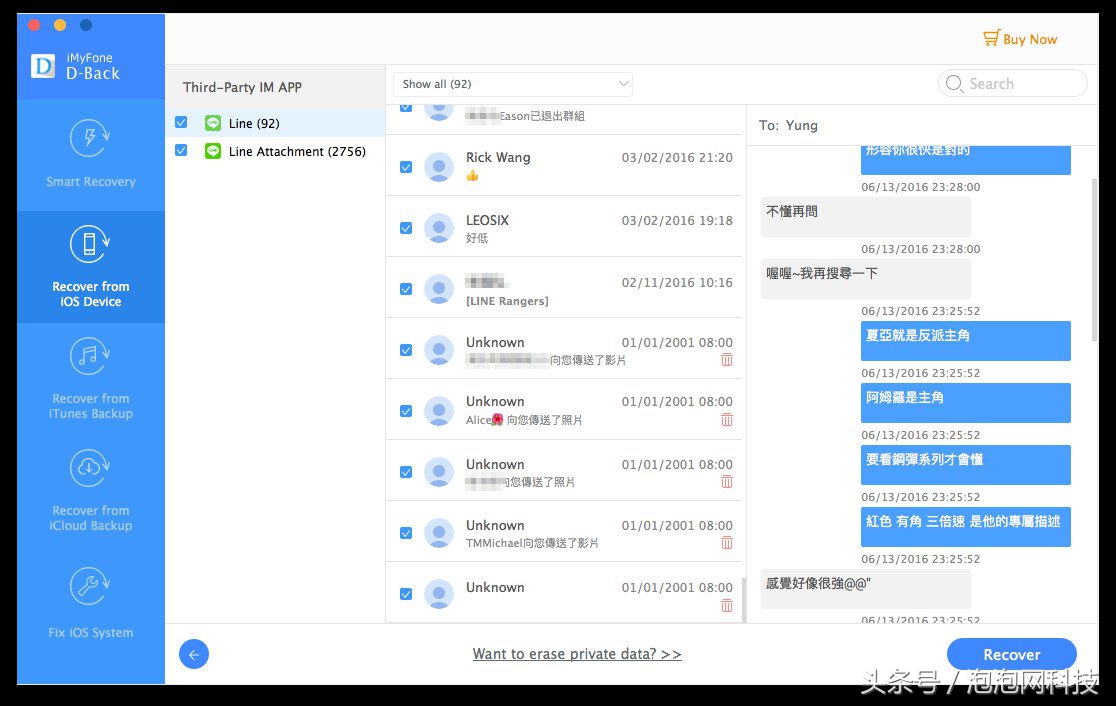The image size is (1116, 706).
Task: Click the search magnifier icon
Action: (x=954, y=84)
